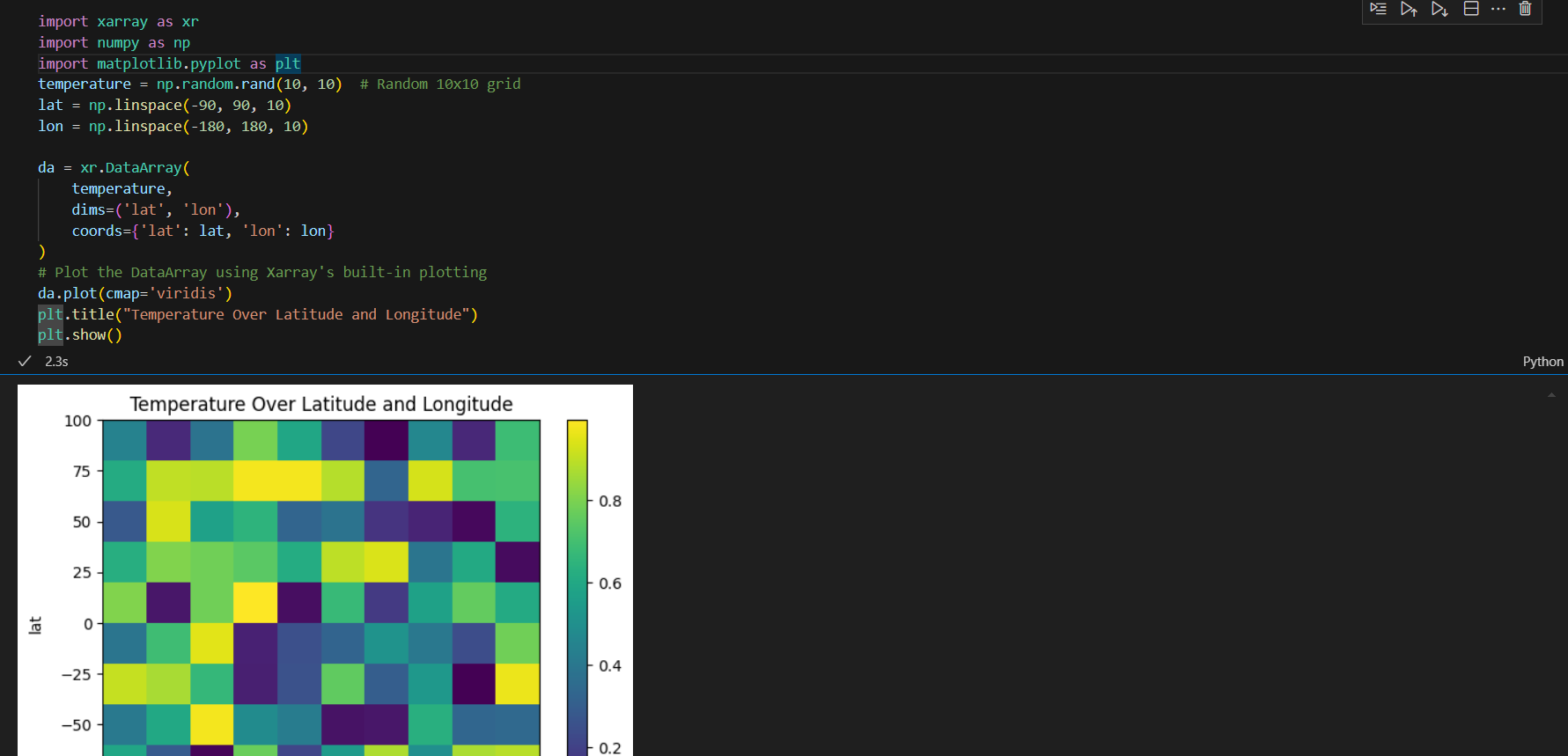Delete the cell using trash icon
This screenshot has width=1568, height=756.
[x=1526, y=9]
